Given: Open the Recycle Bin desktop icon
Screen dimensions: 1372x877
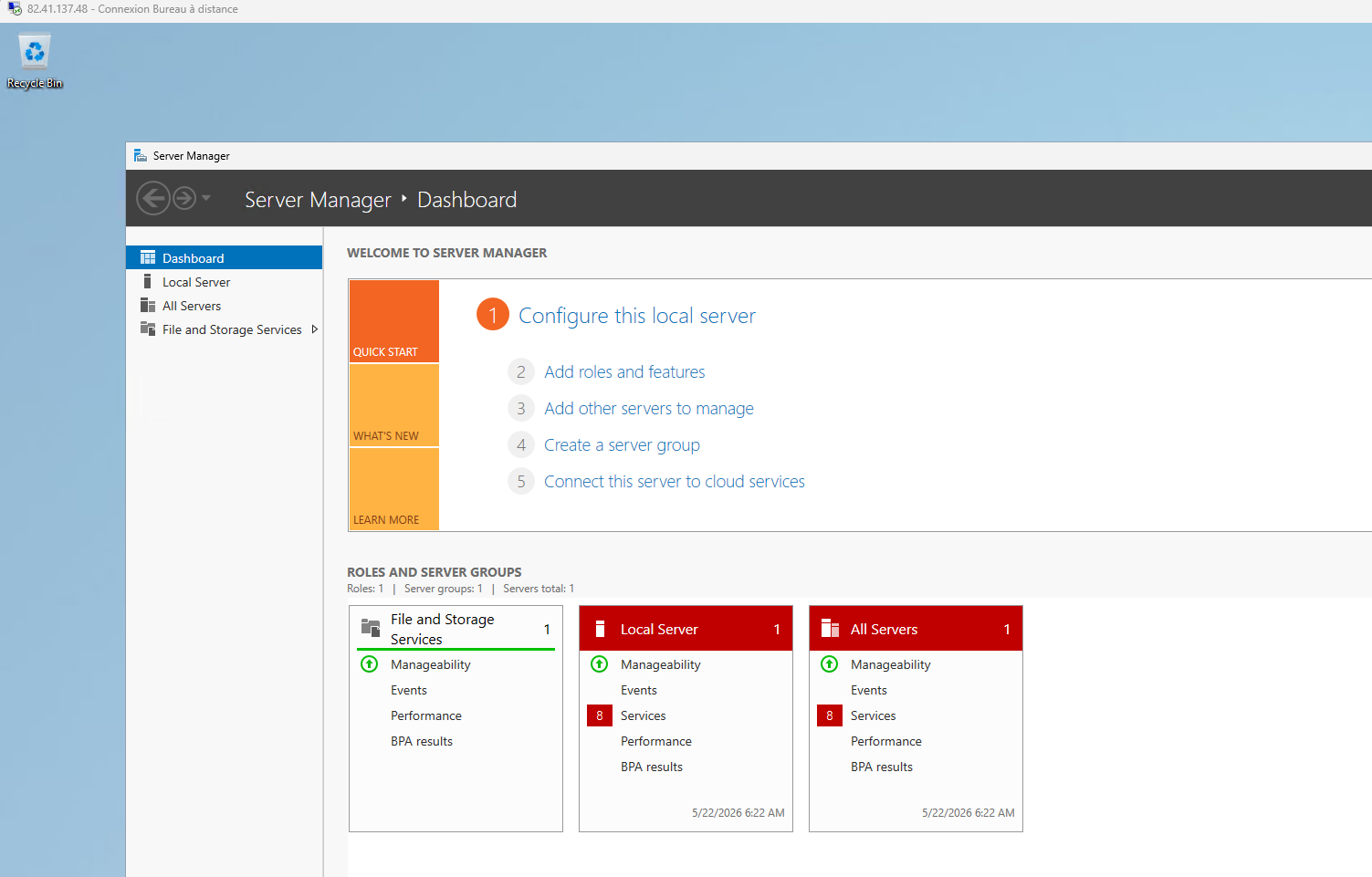Looking at the screenshot, I should tap(35, 61).
